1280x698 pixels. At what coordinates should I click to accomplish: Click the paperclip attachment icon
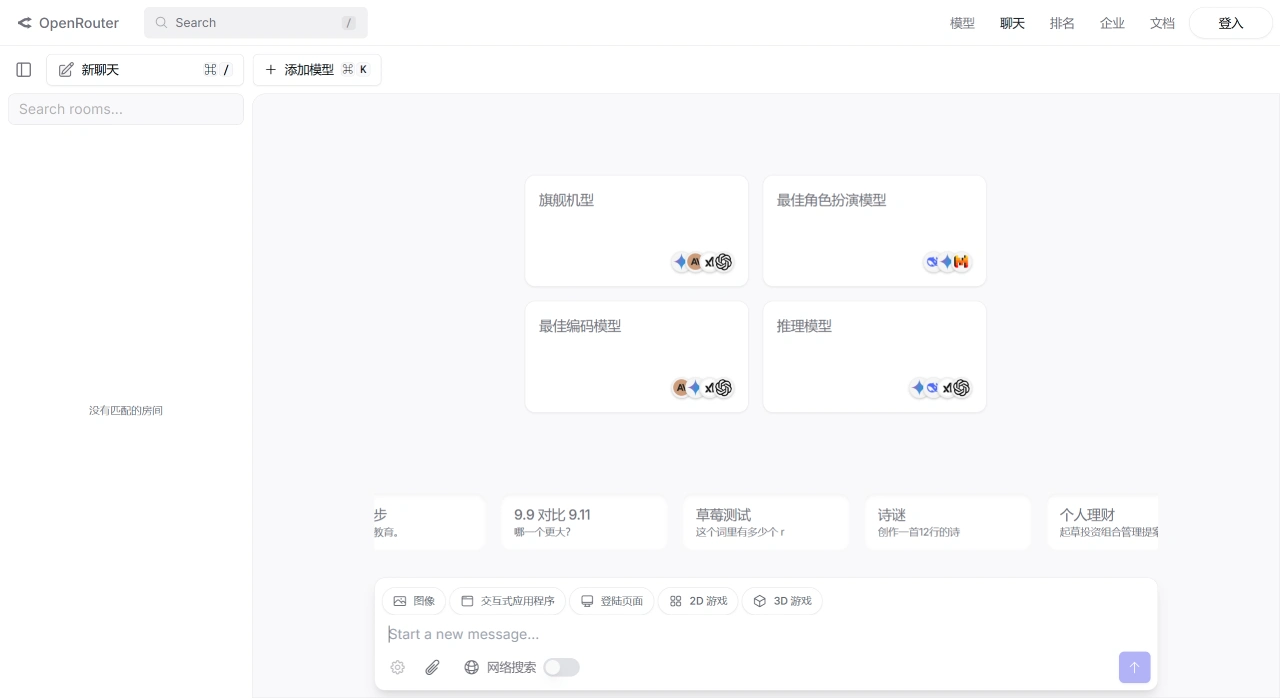coord(432,667)
